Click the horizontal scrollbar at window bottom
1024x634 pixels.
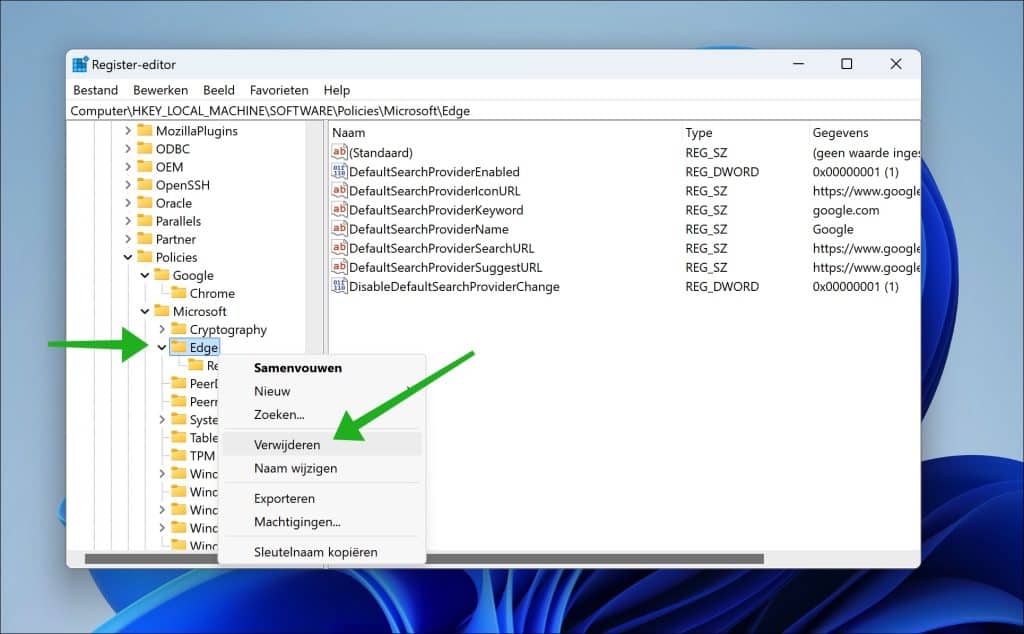[x=424, y=559]
